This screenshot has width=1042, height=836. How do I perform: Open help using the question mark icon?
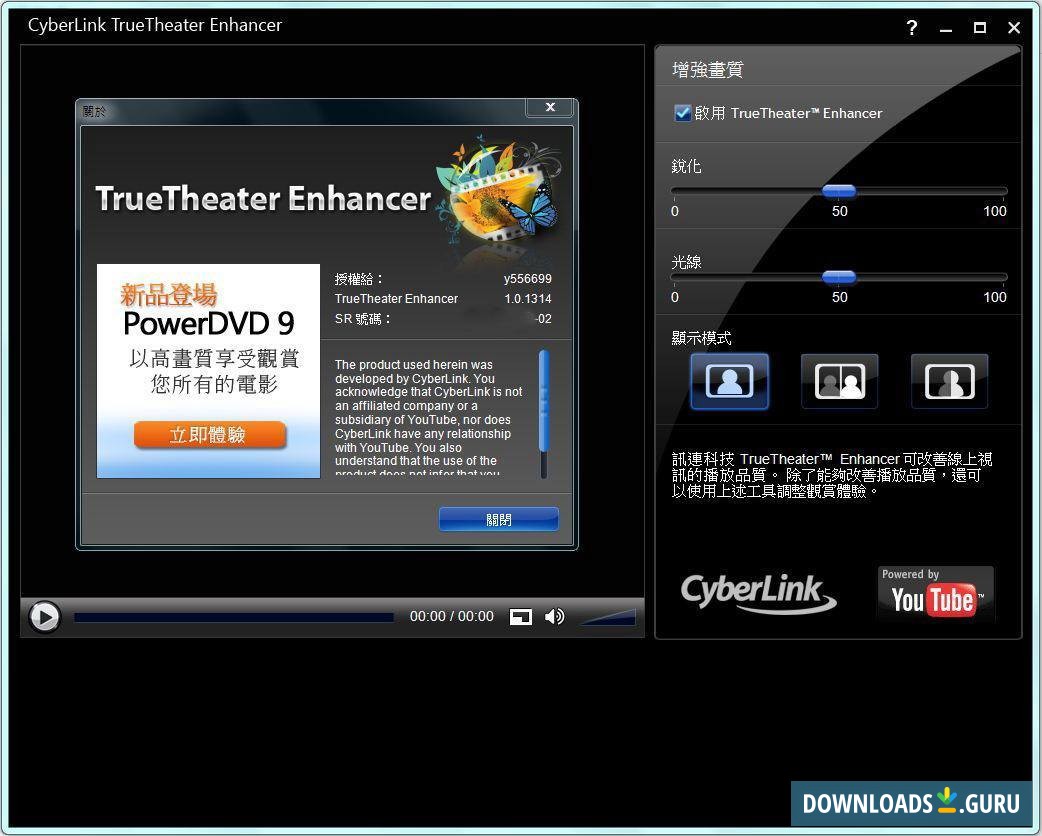[911, 28]
